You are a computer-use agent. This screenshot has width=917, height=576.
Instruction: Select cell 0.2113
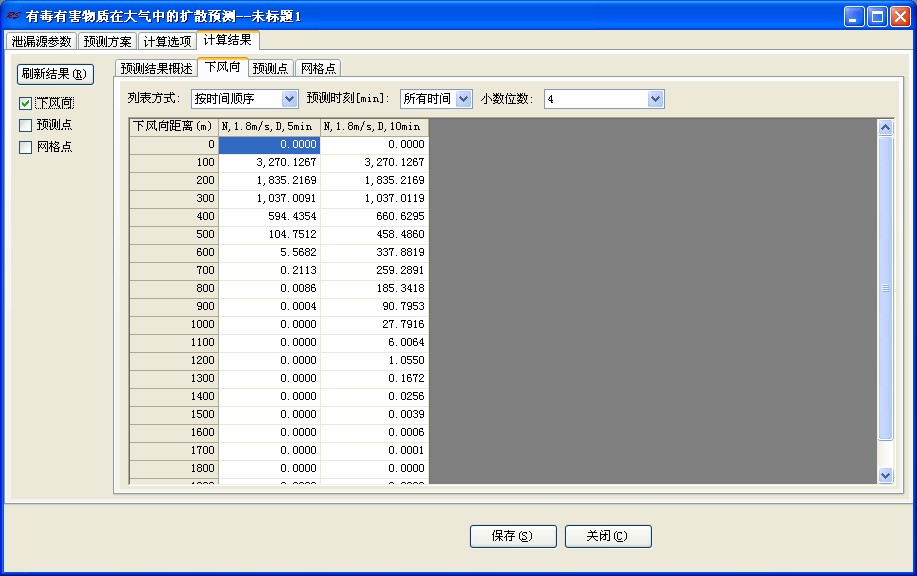pyautogui.click(x=269, y=270)
